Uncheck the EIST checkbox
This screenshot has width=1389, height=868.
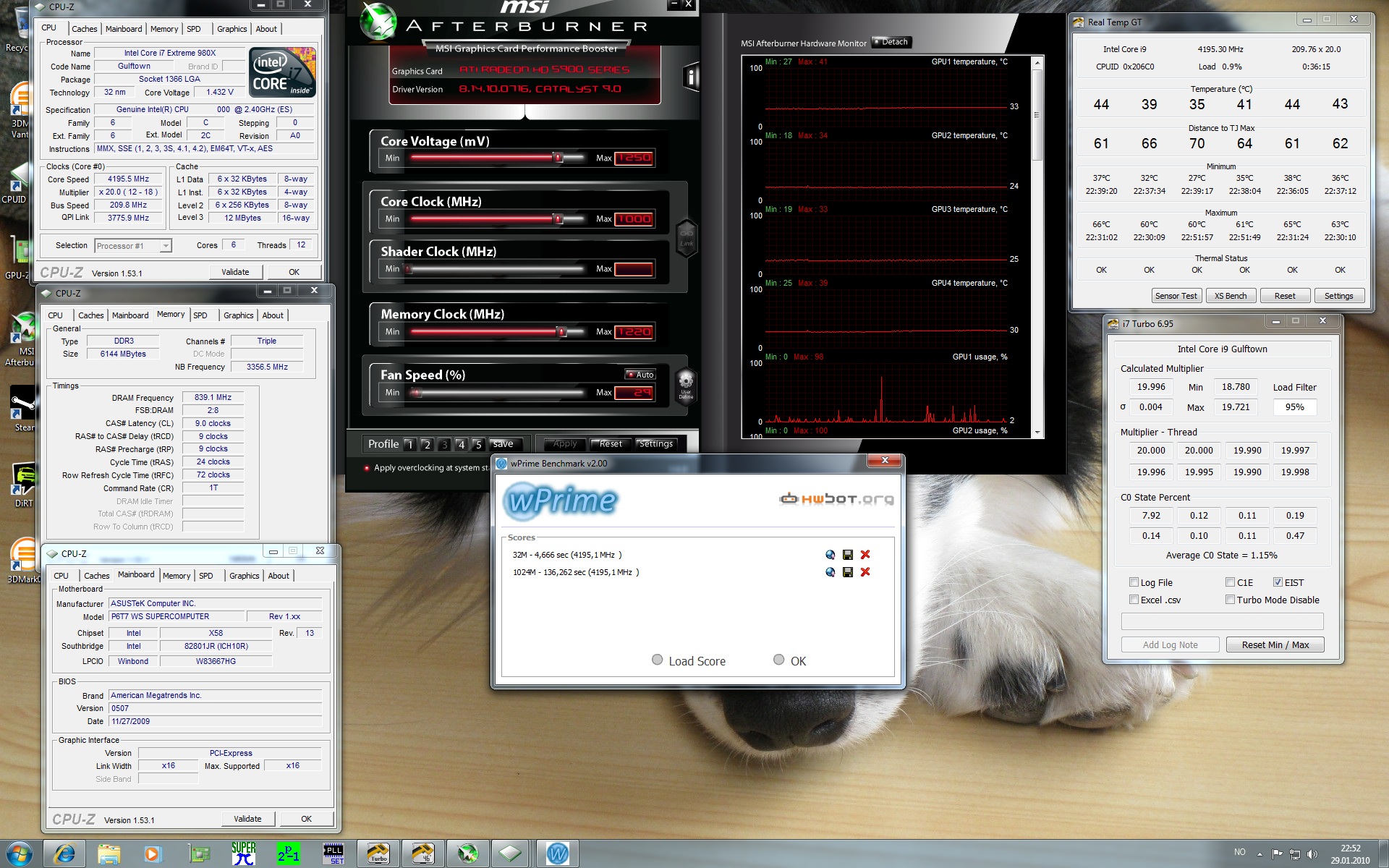pos(1278,582)
